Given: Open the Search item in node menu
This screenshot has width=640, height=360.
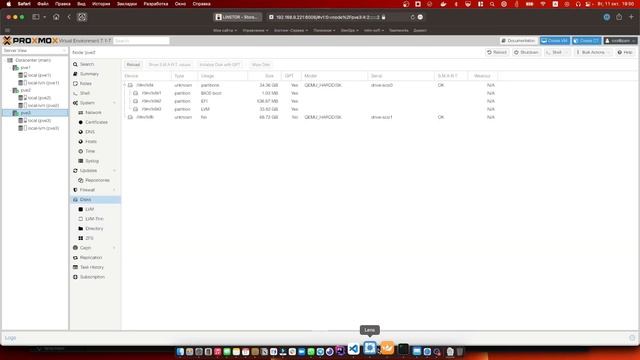Looking at the screenshot, I should point(87,64).
